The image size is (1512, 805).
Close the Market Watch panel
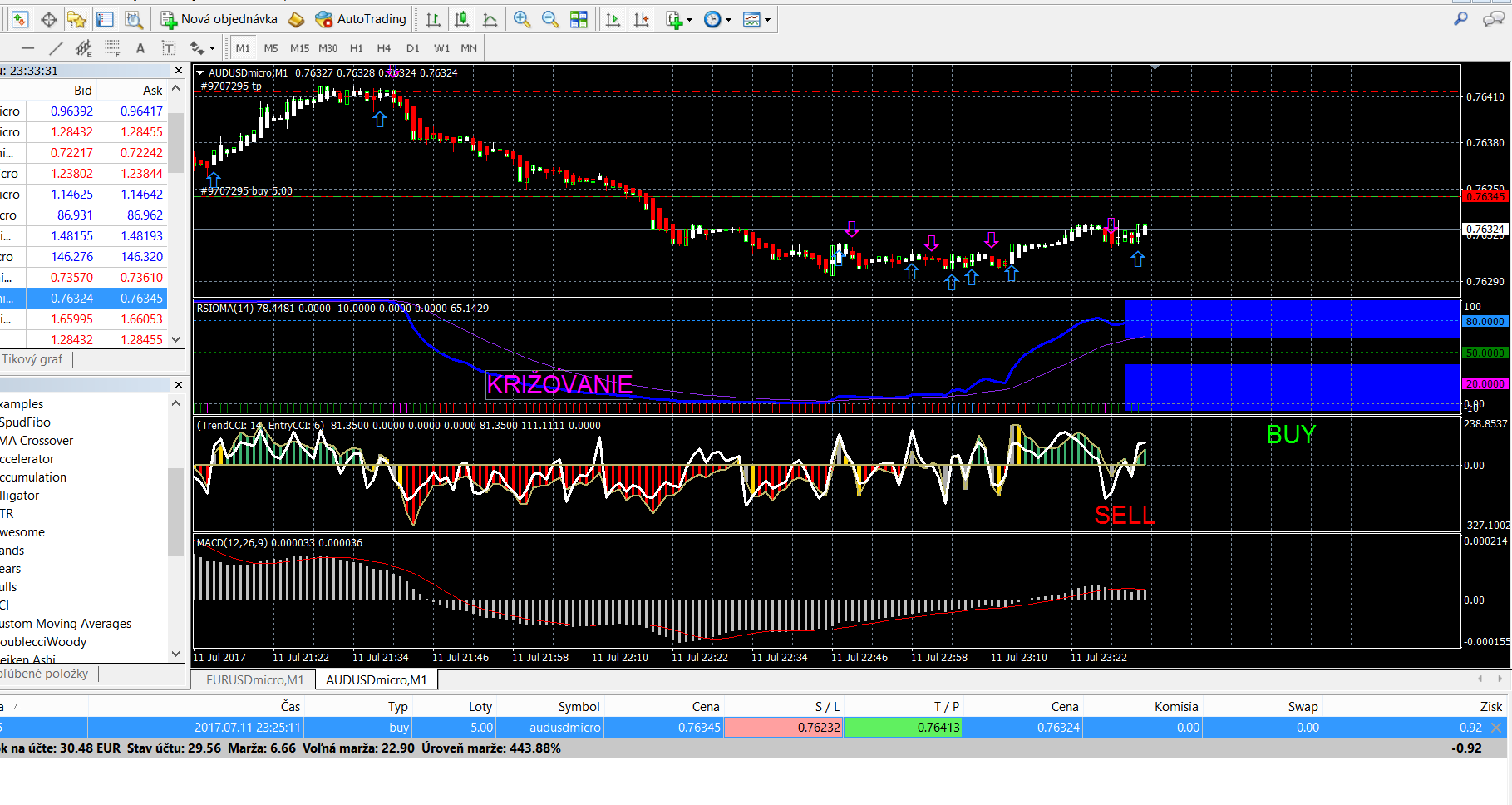coord(178,71)
